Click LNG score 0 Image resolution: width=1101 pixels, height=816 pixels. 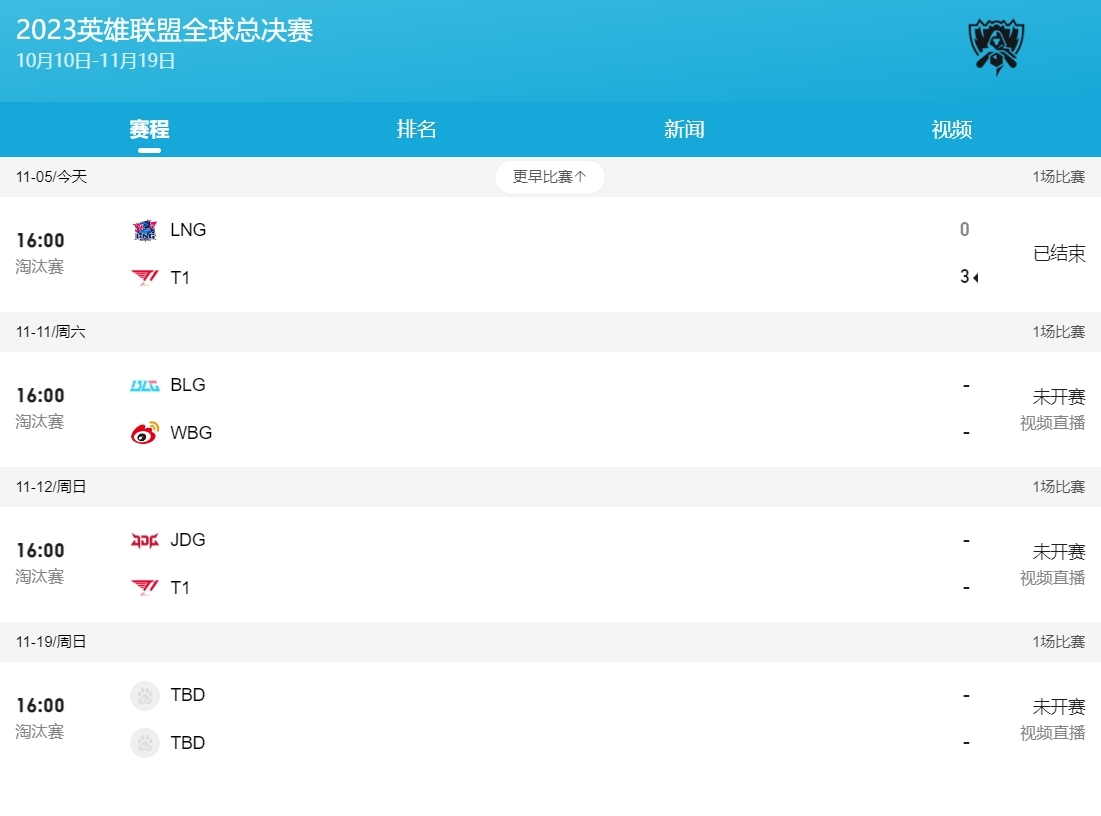pos(965,230)
